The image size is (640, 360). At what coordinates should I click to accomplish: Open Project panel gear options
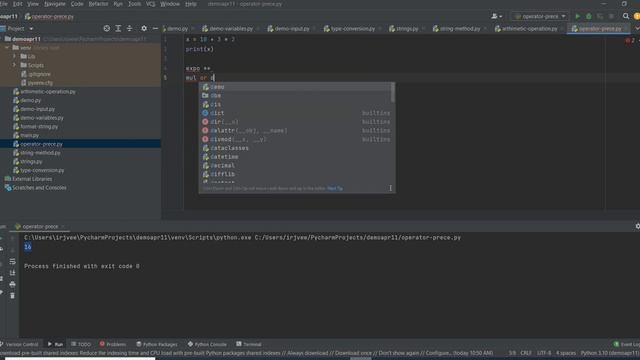144,29
